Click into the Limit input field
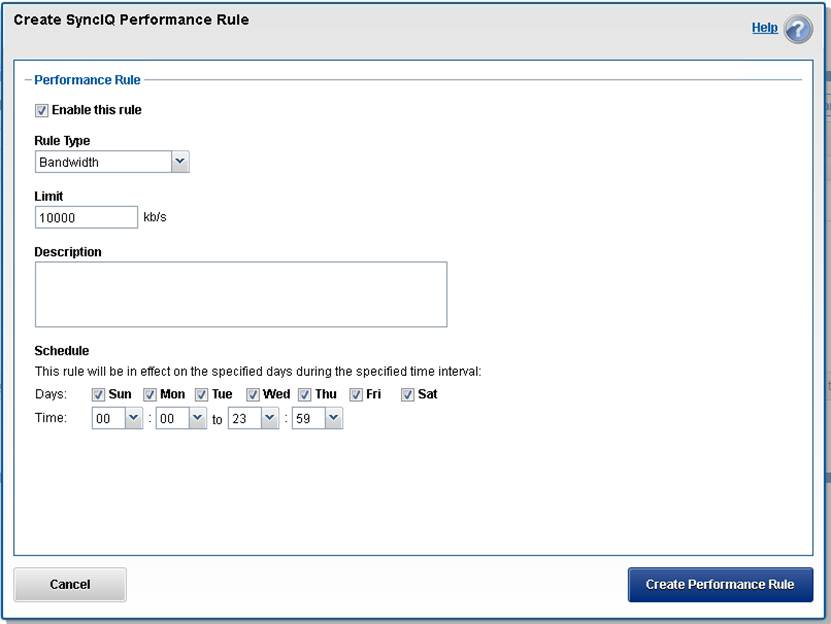Screen dimensions: 831x624 pyautogui.click(x=86, y=217)
